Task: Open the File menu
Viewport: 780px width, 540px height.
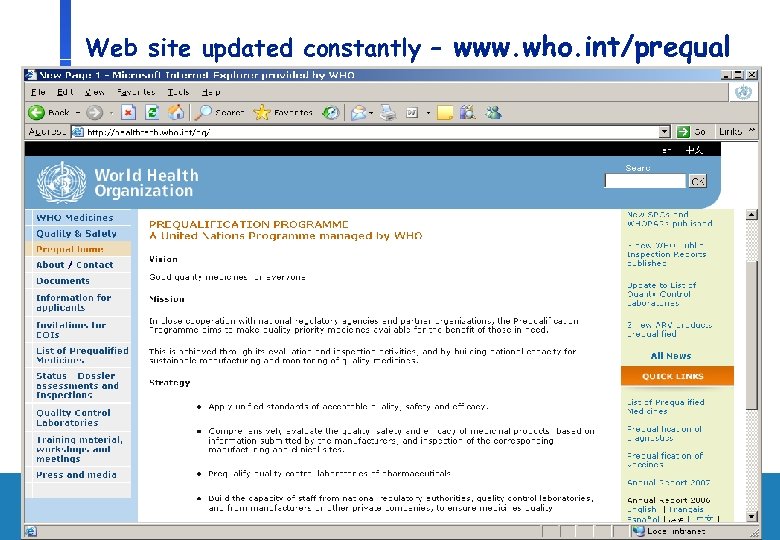Action: (x=38, y=92)
